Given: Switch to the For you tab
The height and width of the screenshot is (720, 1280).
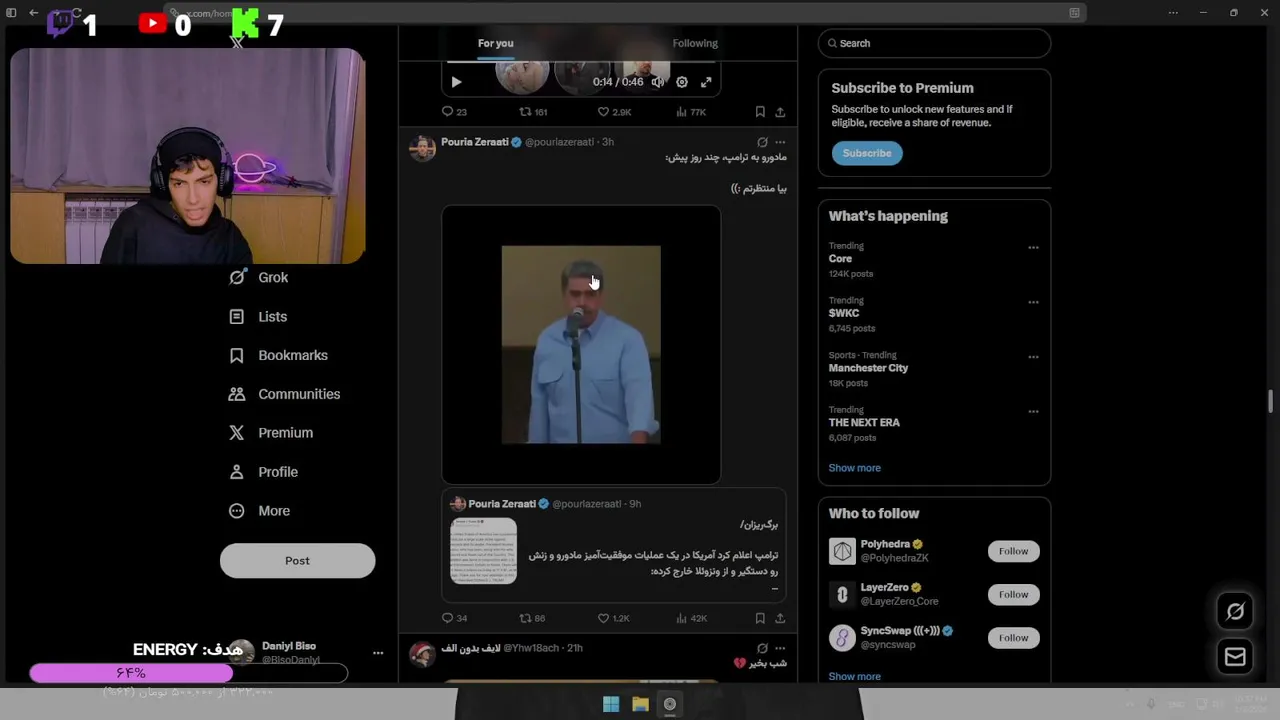Looking at the screenshot, I should click(x=495, y=43).
